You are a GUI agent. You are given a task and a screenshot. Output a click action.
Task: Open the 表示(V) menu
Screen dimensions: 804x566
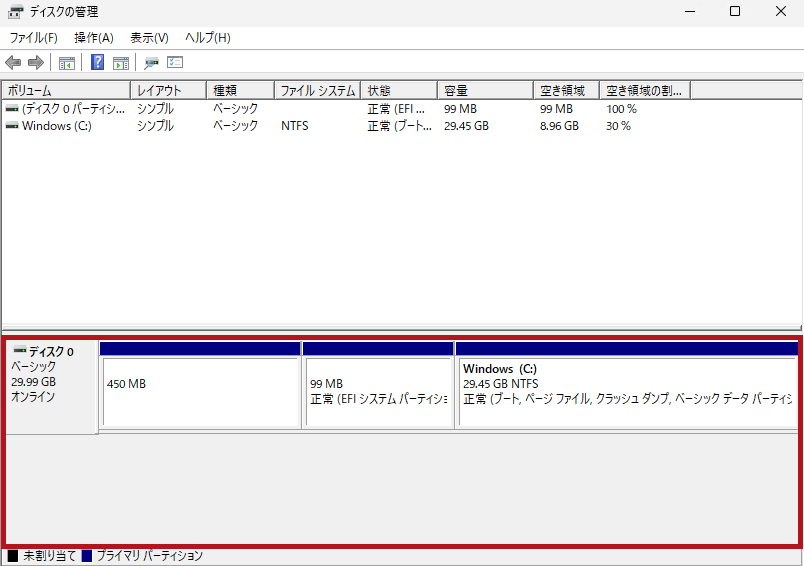tap(149, 38)
